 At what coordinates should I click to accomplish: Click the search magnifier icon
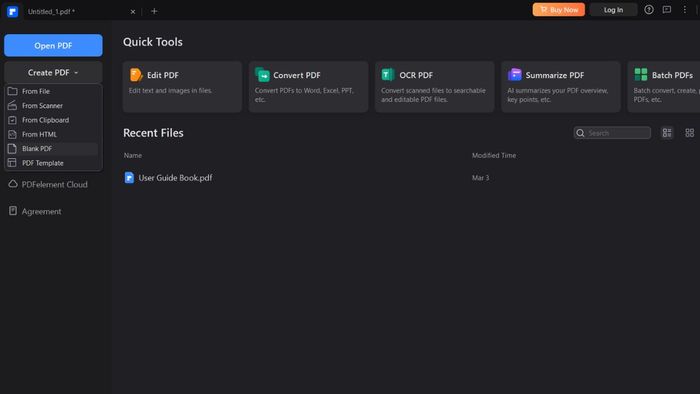pyautogui.click(x=580, y=133)
